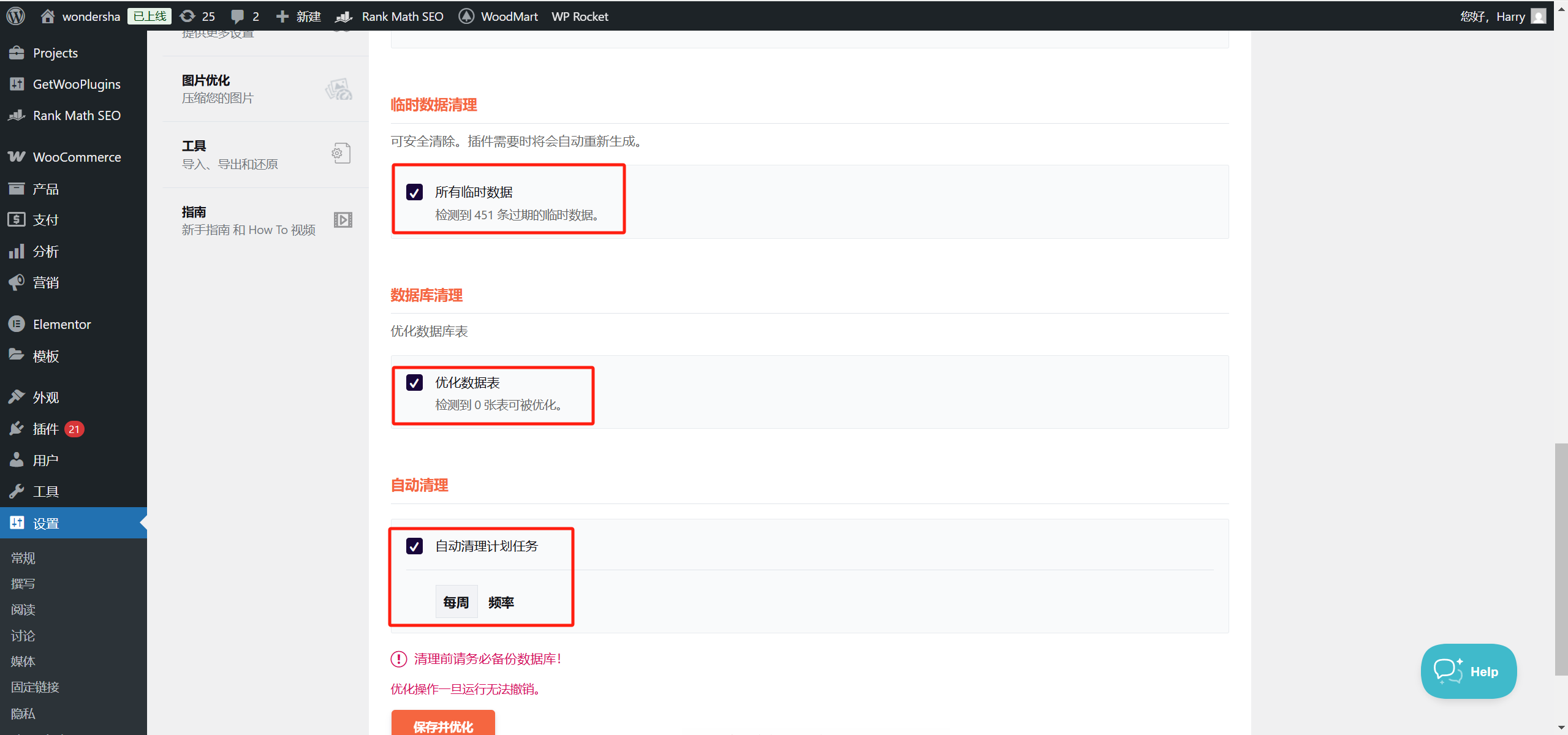Open the 插件 plugins menu with 21 badge
This screenshot has width=1568, height=735.
[46, 429]
